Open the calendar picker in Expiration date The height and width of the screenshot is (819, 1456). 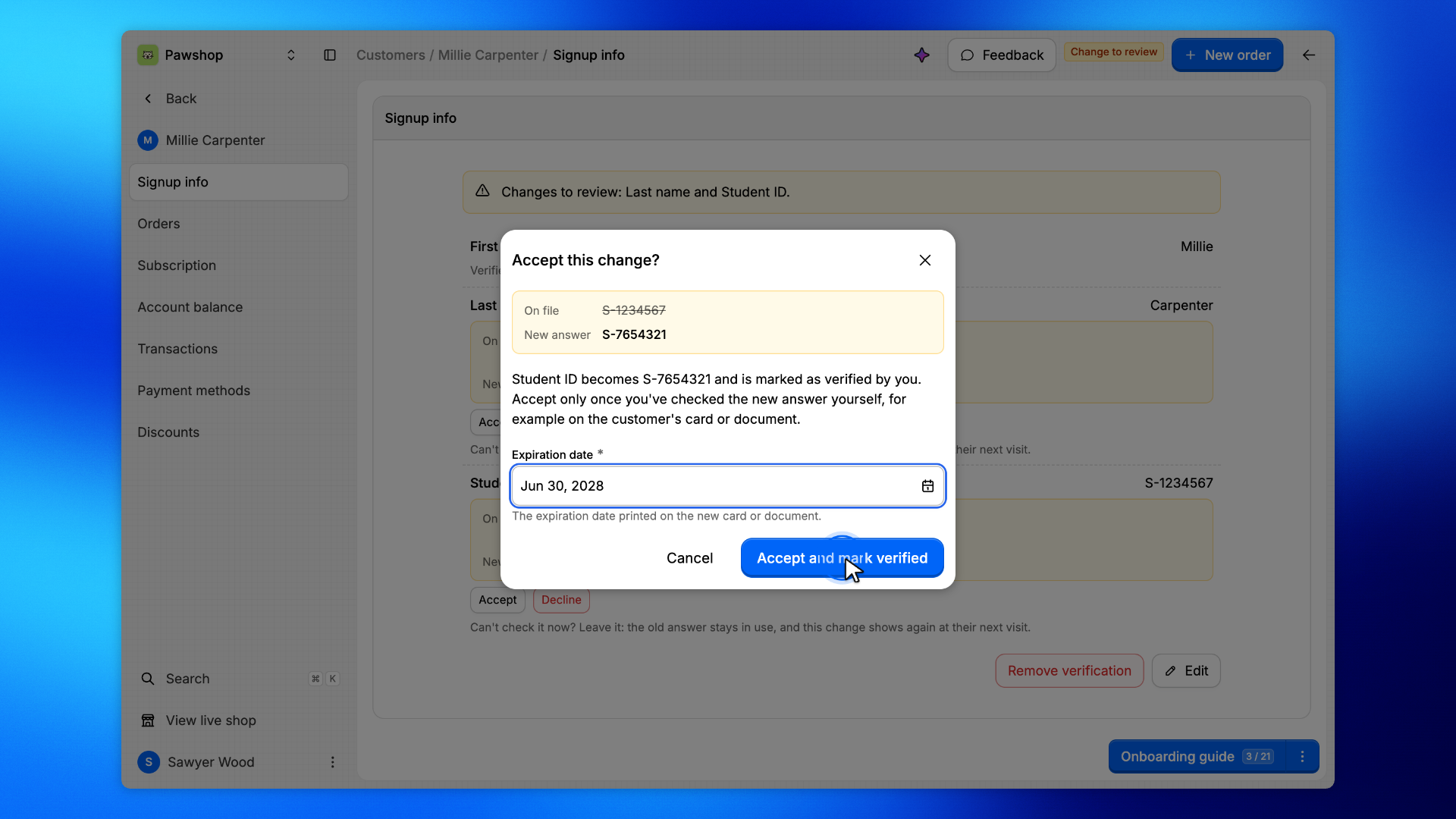click(927, 486)
